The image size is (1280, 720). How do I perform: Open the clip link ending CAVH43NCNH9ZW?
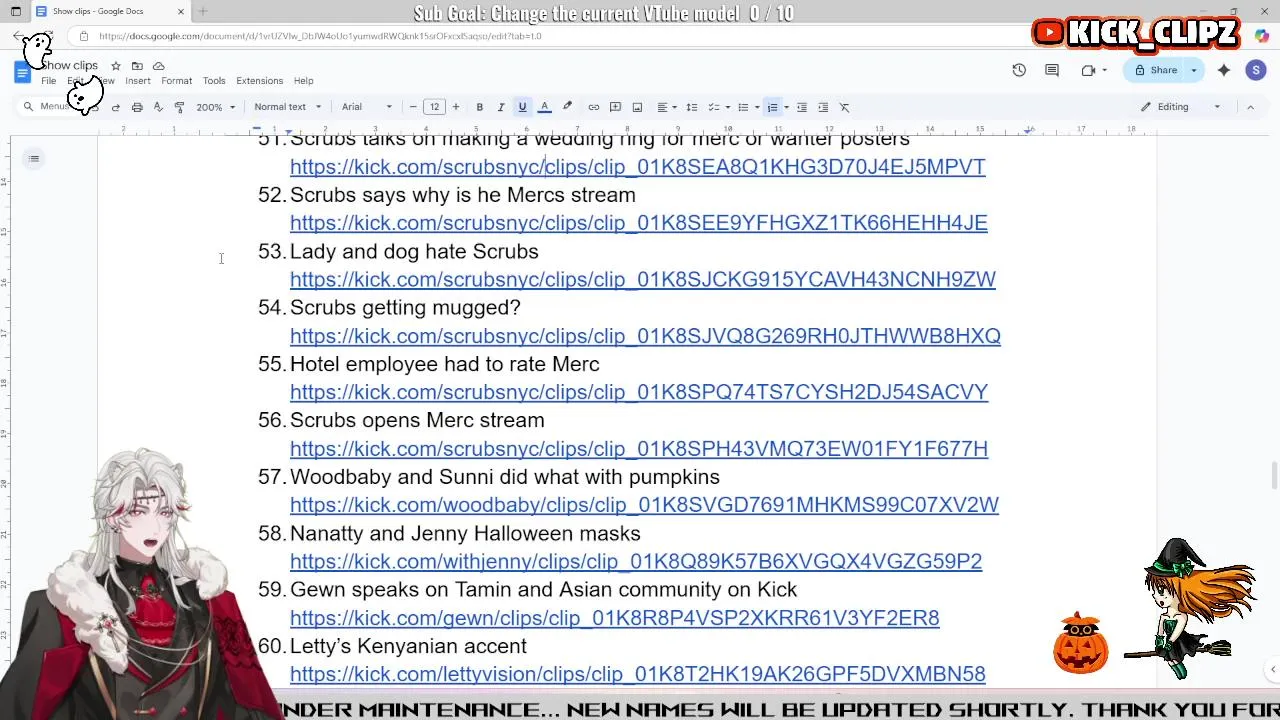643,279
